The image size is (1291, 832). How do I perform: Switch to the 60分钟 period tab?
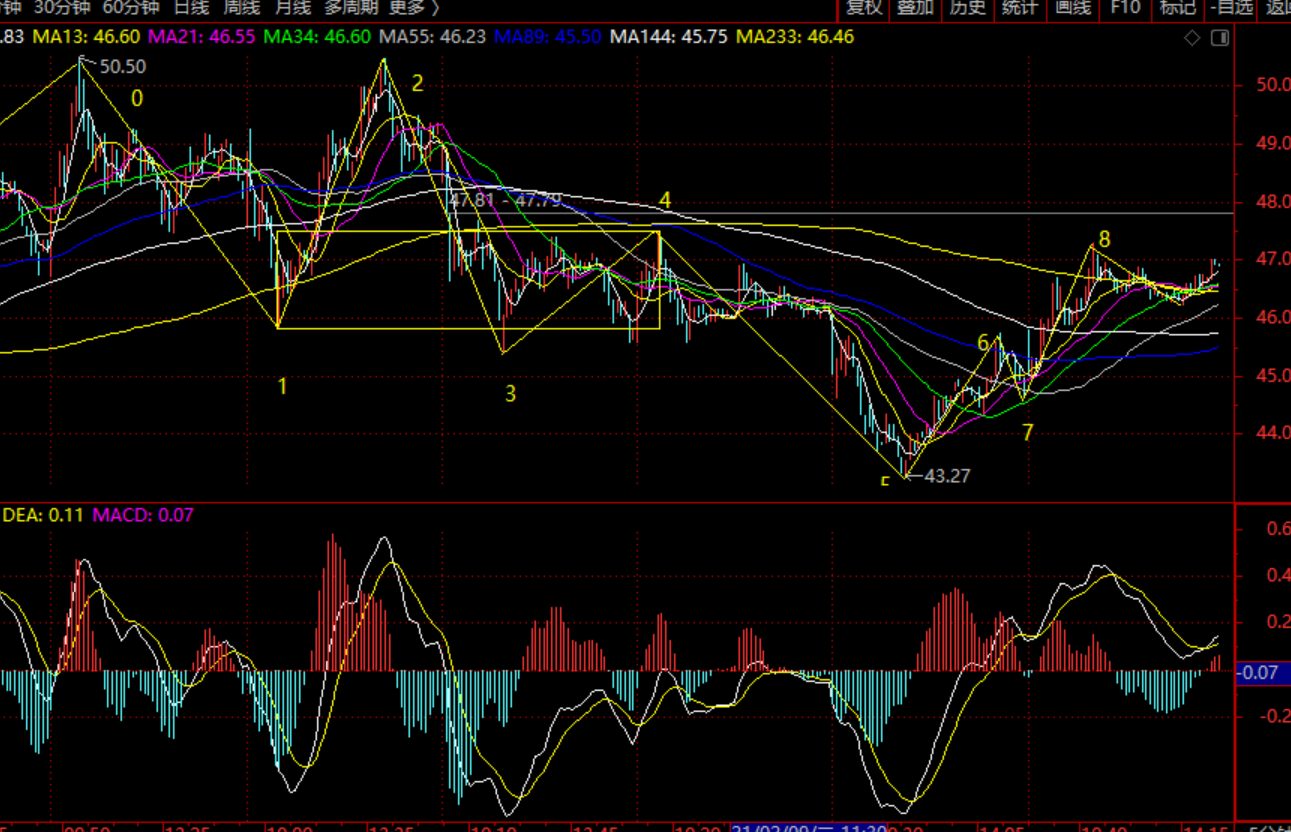tap(131, 8)
